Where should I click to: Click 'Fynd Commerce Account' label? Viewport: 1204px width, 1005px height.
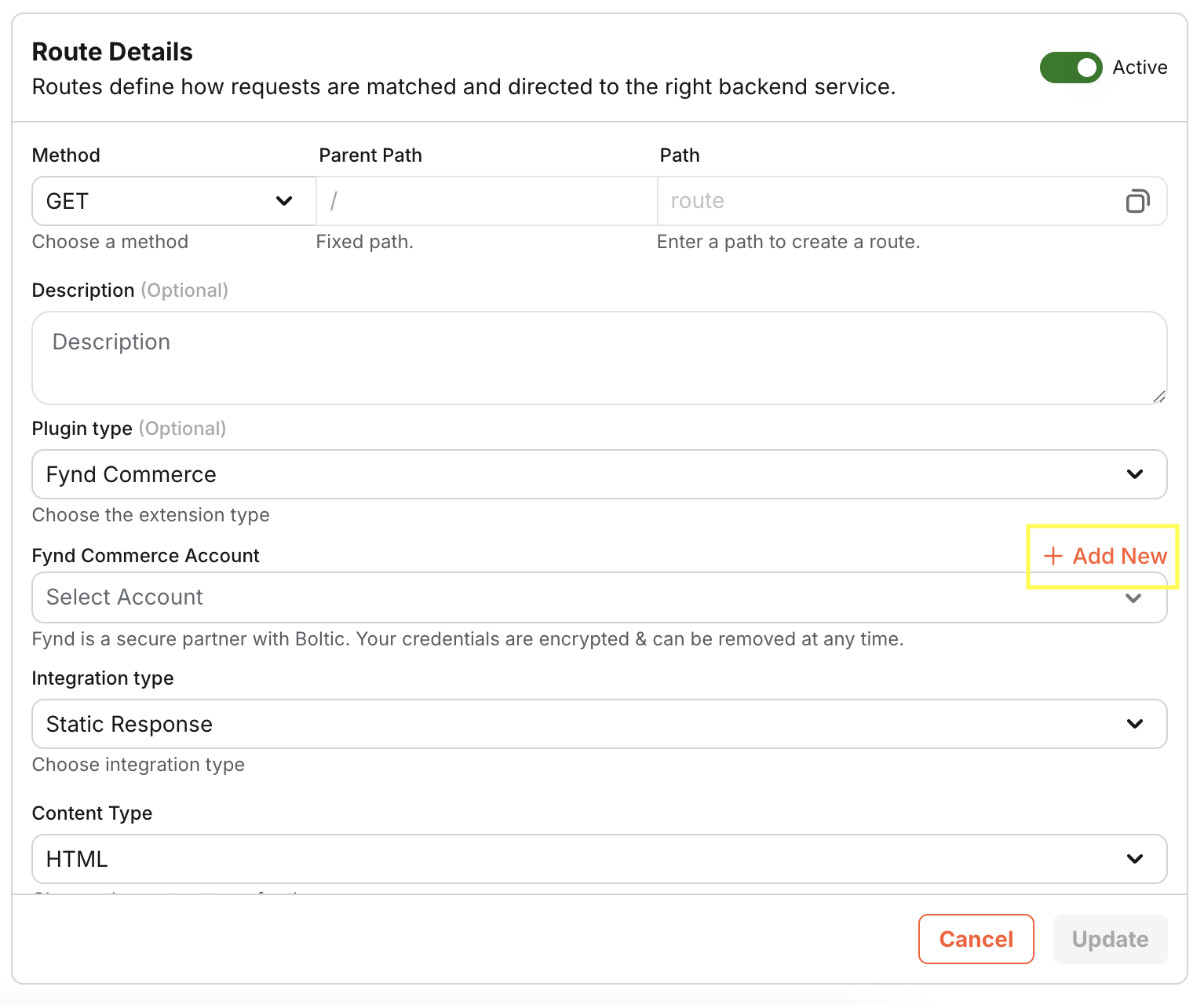(x=146, y=556)
